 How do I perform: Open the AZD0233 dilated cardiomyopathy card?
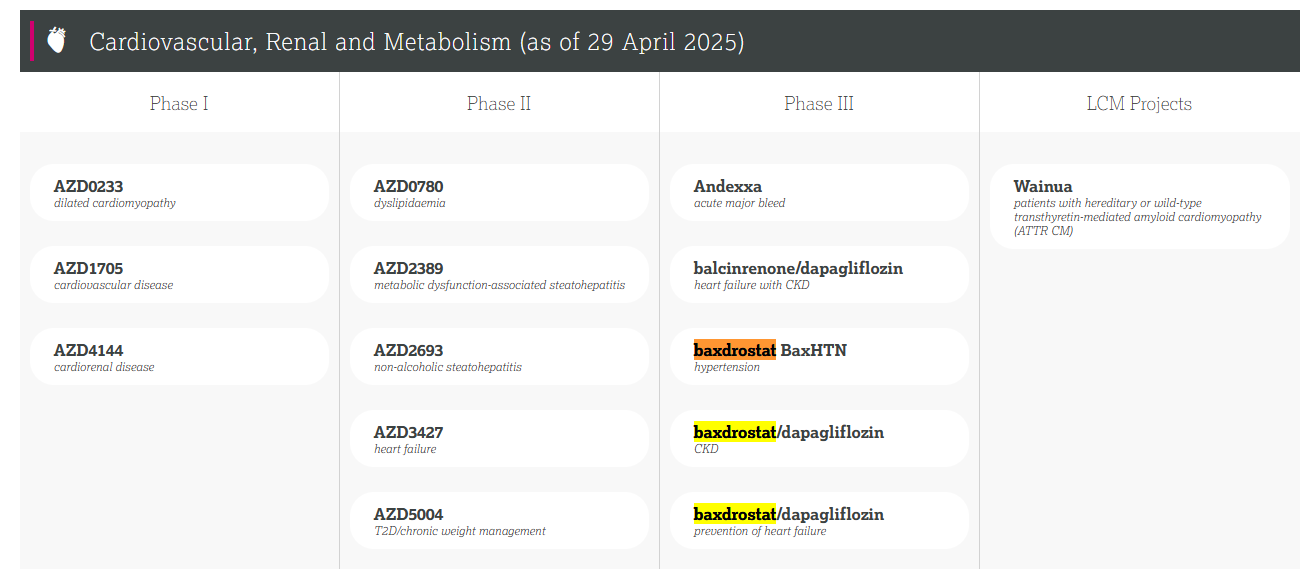(x=179, y=193)
